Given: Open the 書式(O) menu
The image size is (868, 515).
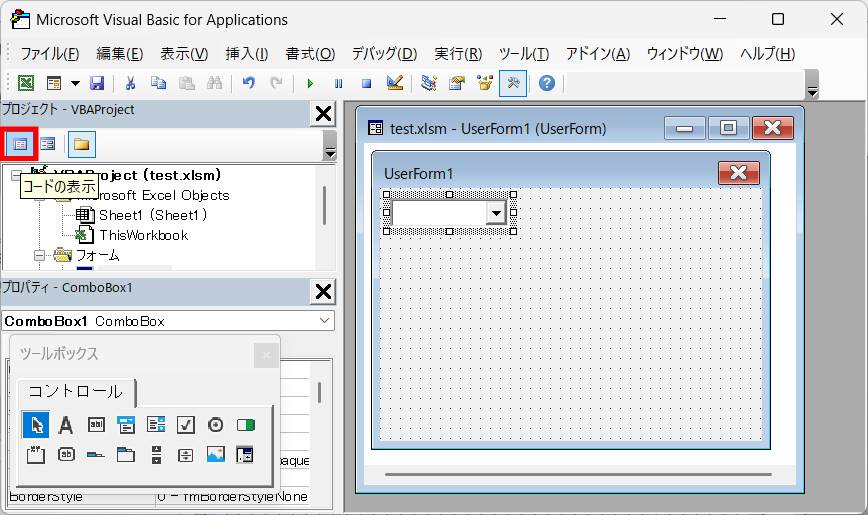Looking at the screenshot, I should click(310, 54).
